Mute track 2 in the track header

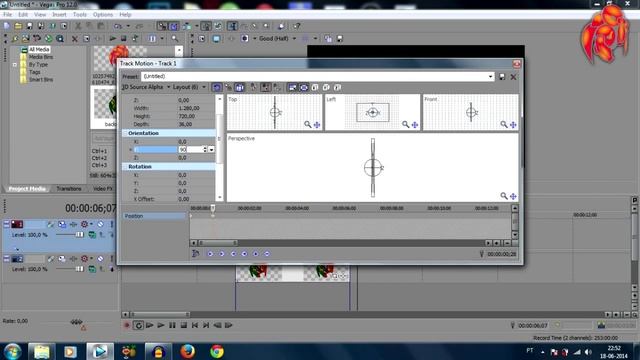100,259
